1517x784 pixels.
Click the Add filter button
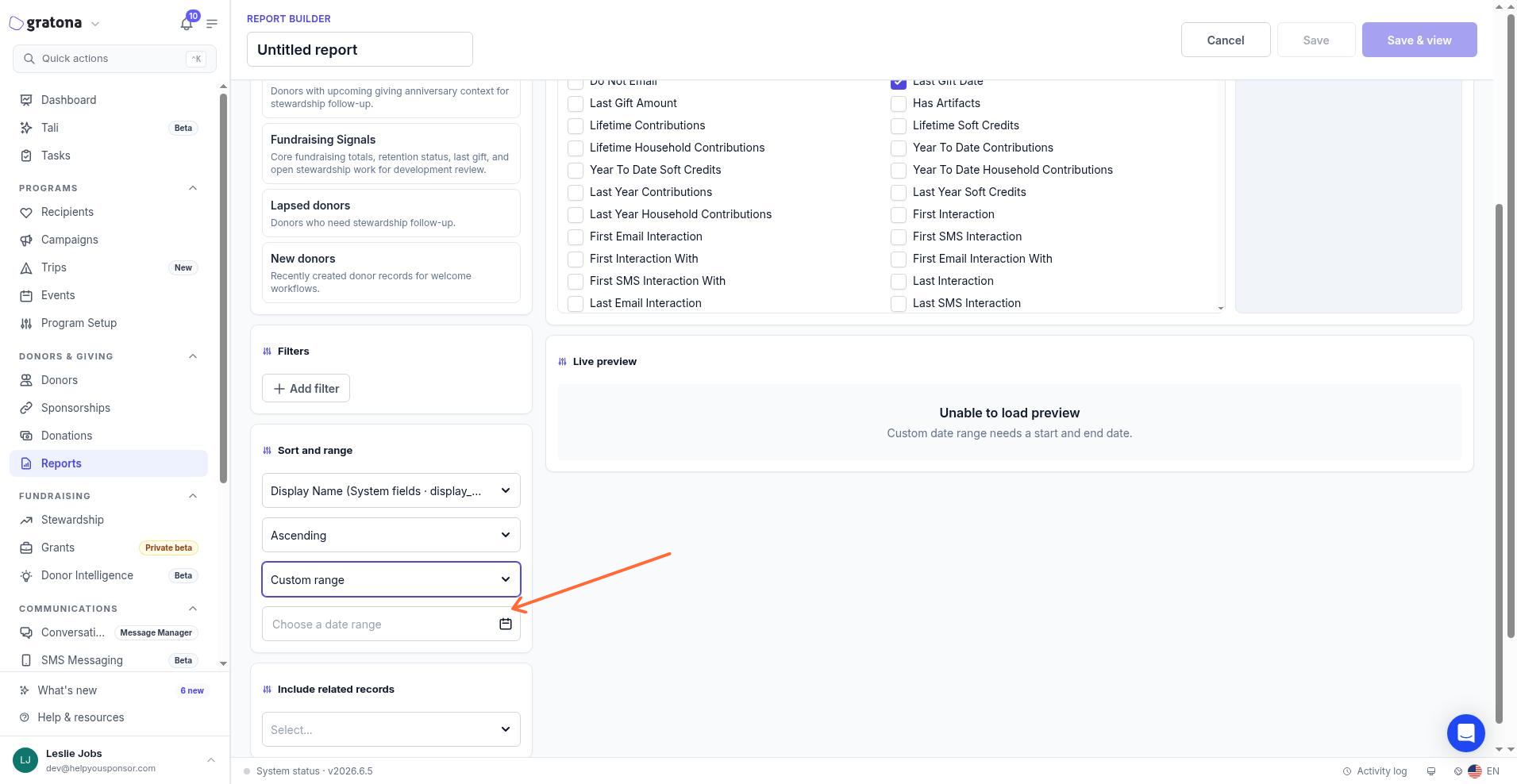click(306, 388)
